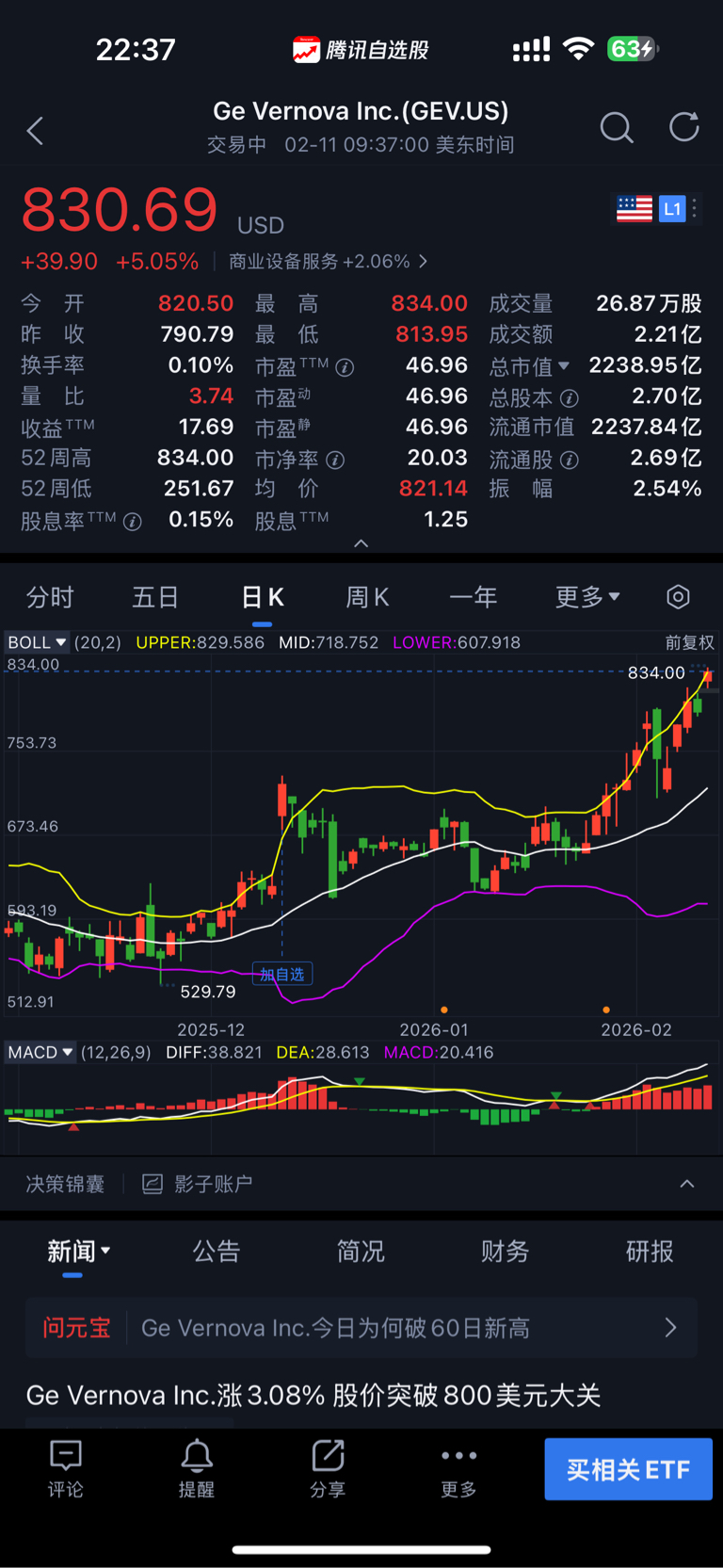Switch to the 五日 chart tab
The height and width of the screenshot is (1568, 723).
(x=155, y=596)
